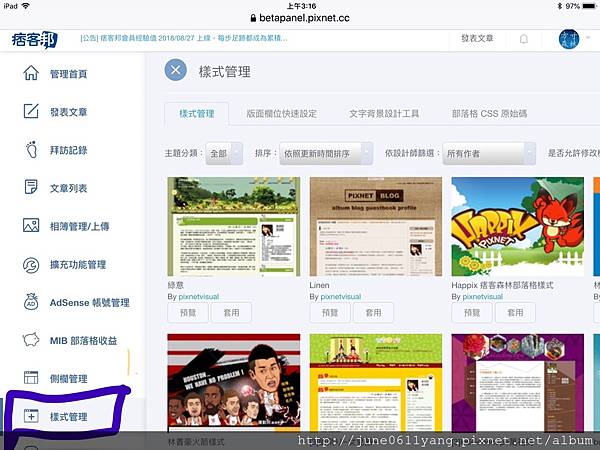
Task: Click the Wi-Fi status icon
Action: (x=26, y=6)
